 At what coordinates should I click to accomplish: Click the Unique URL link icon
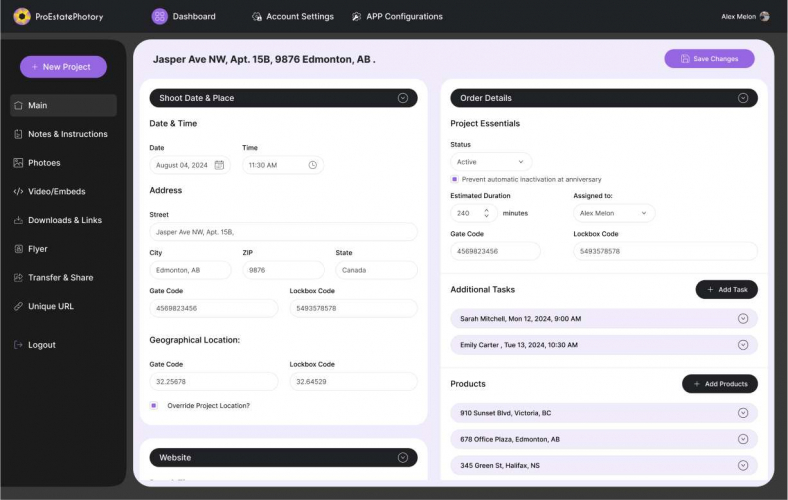(x=19, y=306)
